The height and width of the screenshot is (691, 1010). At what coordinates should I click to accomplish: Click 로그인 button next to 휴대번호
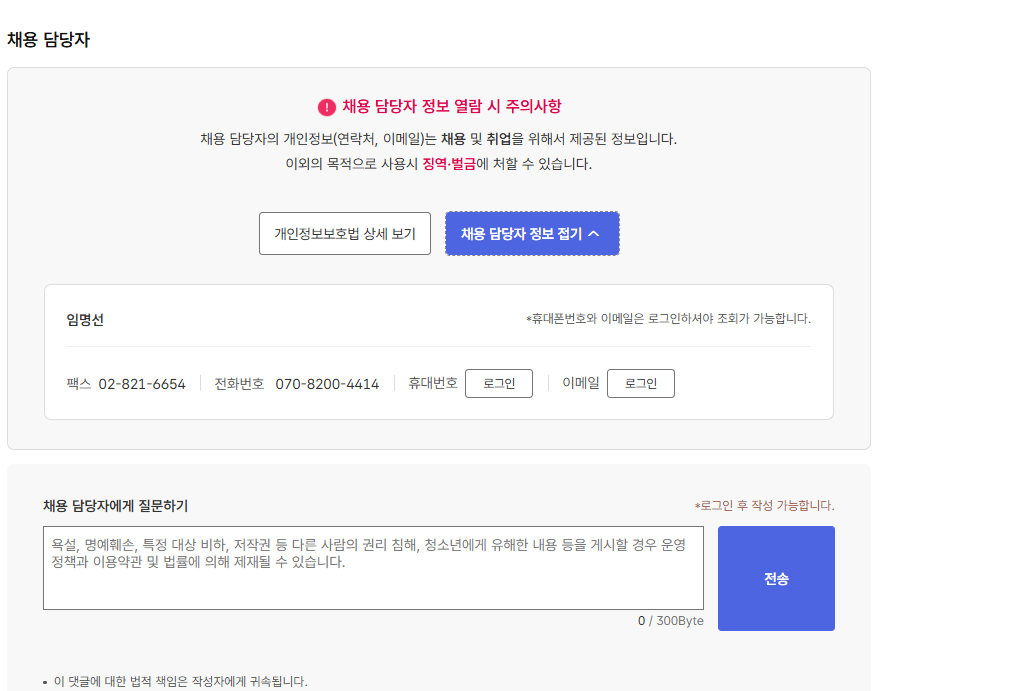coord(499,384)
